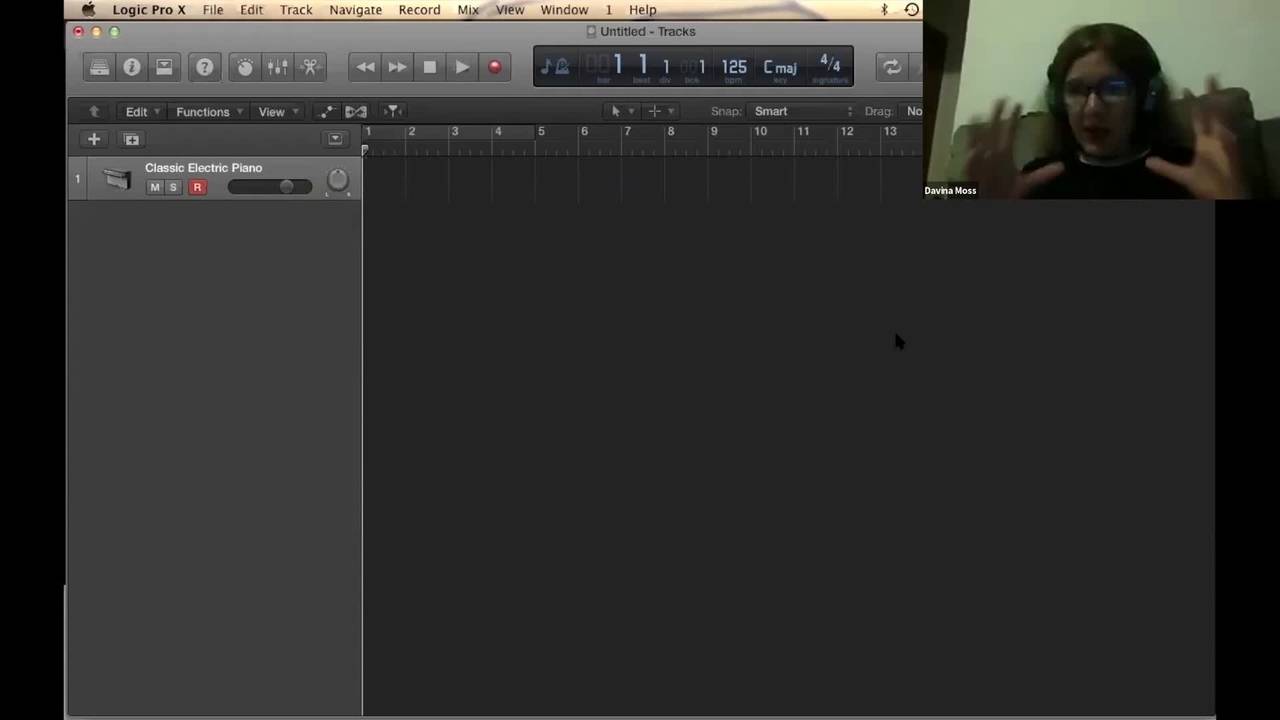
Task: Open Quick Help question mark button
Action: point(205,67)
